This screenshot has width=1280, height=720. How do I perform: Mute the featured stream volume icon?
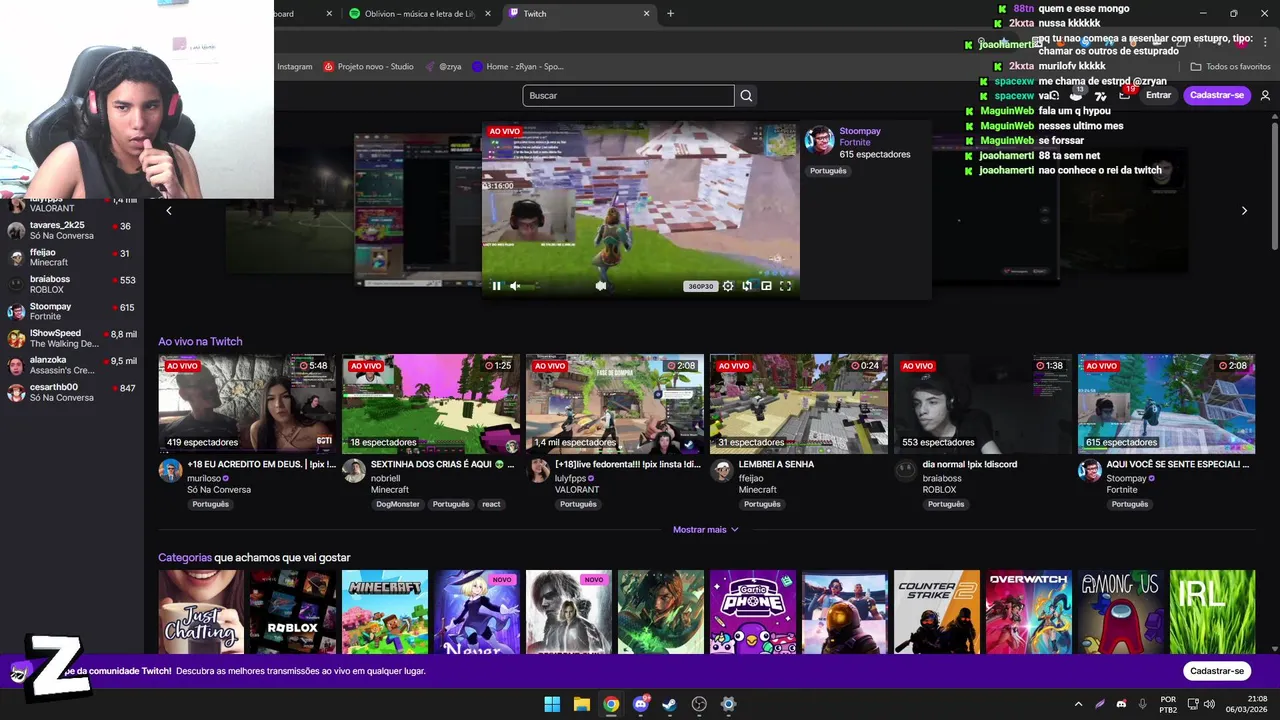click(x=515, y=286)
